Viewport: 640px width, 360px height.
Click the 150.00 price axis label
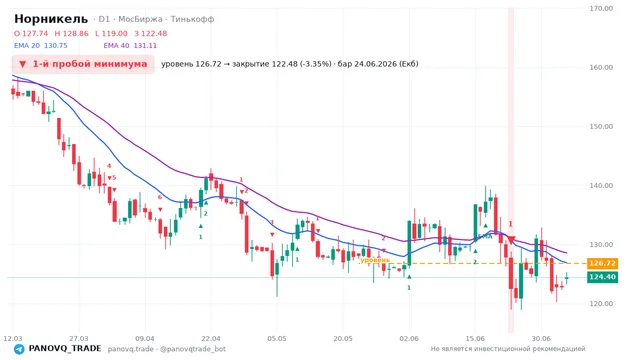(601, 127)
